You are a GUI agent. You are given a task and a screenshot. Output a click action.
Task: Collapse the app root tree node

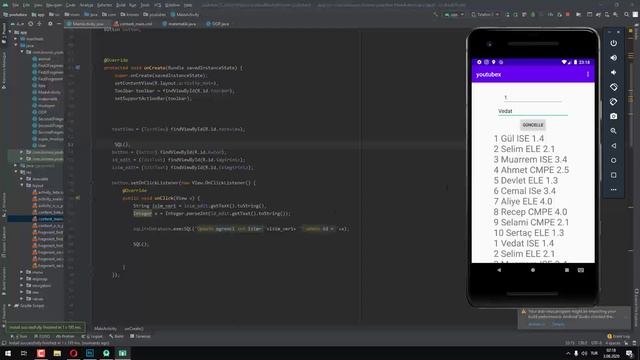[10, 32]
